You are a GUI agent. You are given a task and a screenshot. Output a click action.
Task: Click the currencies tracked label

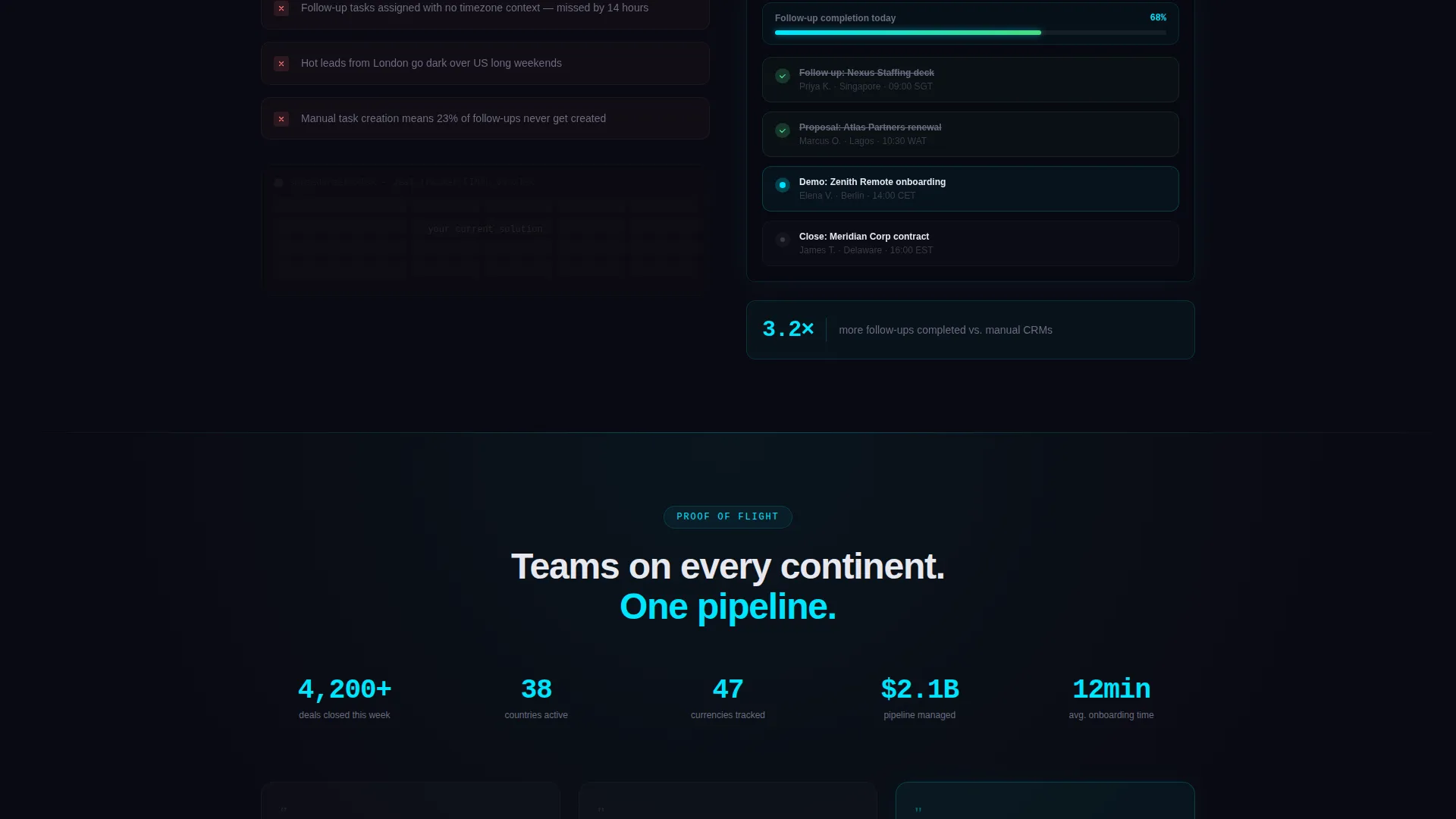pos(728,715)
